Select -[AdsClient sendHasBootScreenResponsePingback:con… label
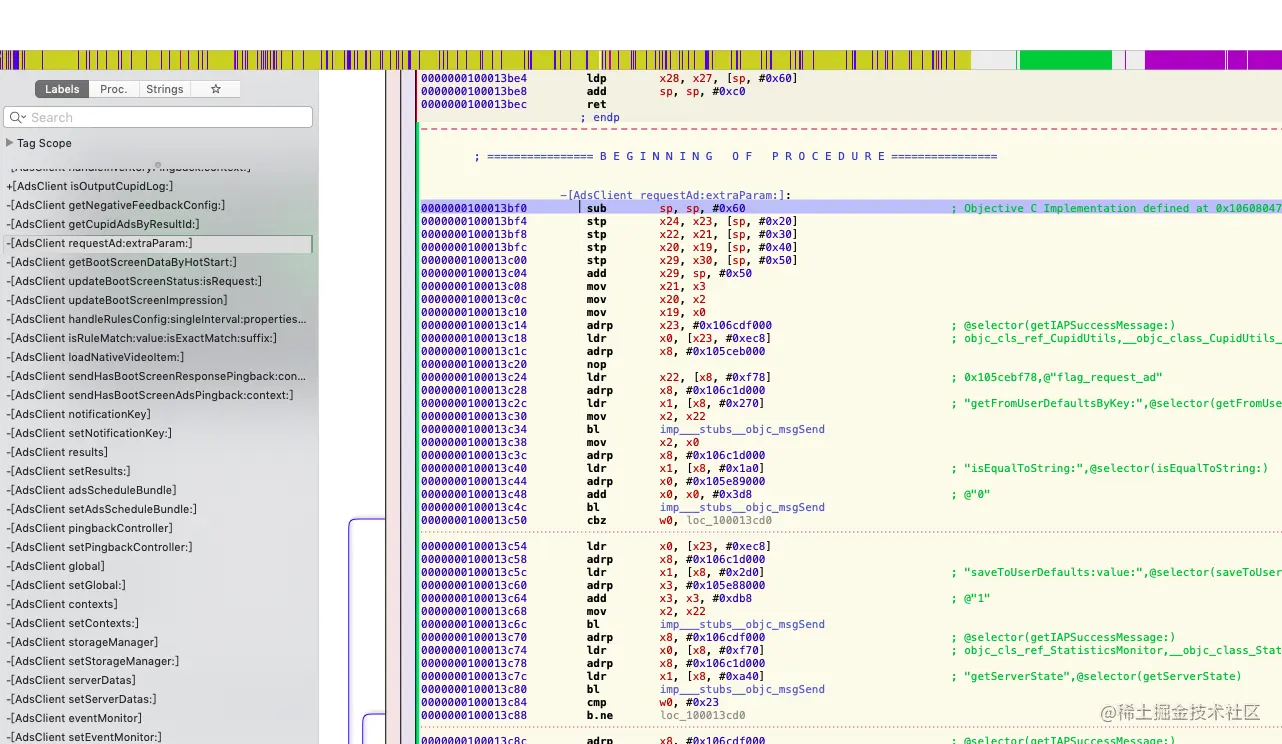 (x=156, y=376)
